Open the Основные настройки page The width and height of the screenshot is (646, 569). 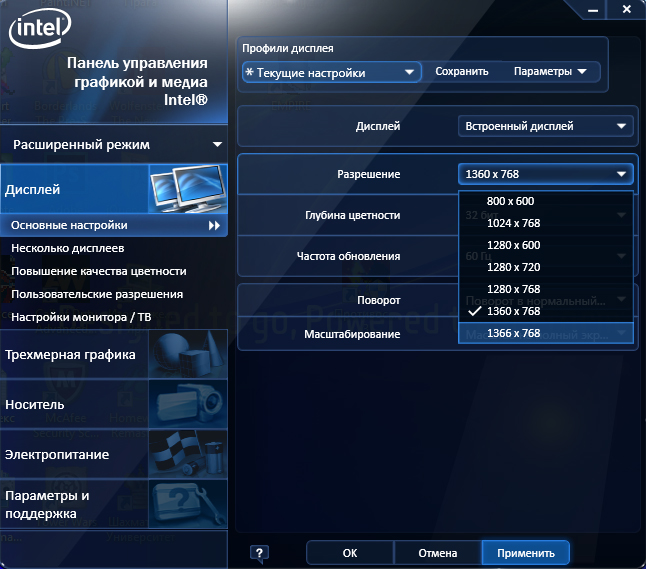[114, 225]
